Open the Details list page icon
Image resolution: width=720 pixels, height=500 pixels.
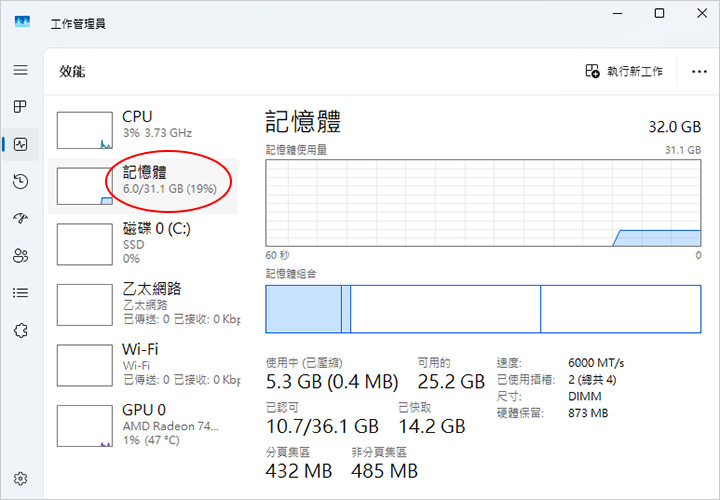[21, 293]
